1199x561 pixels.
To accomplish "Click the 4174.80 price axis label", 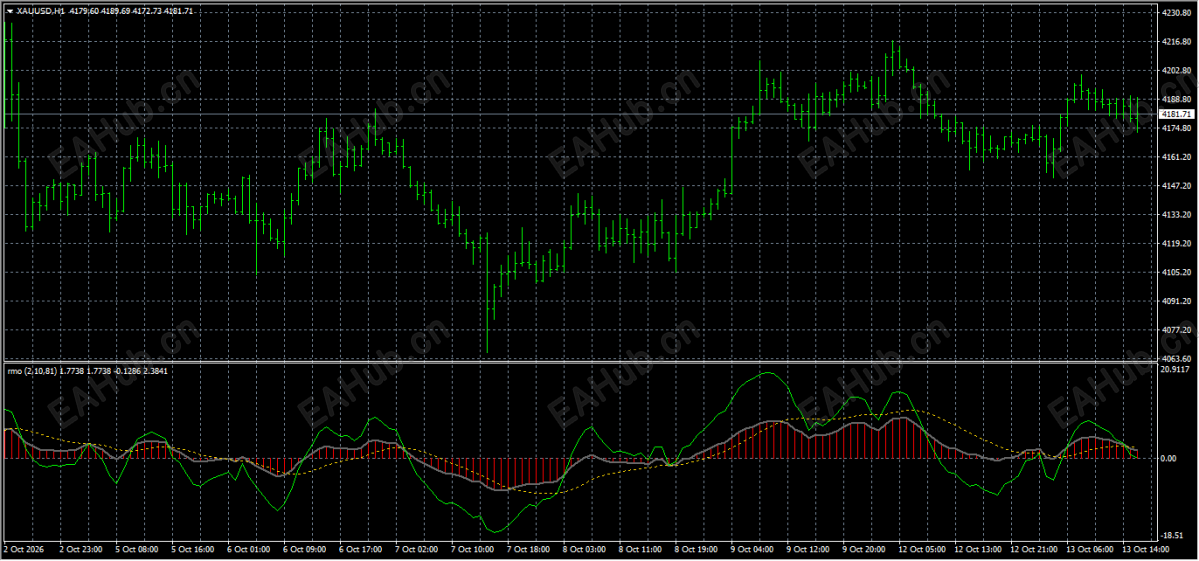I will [x=1176, y=128].
